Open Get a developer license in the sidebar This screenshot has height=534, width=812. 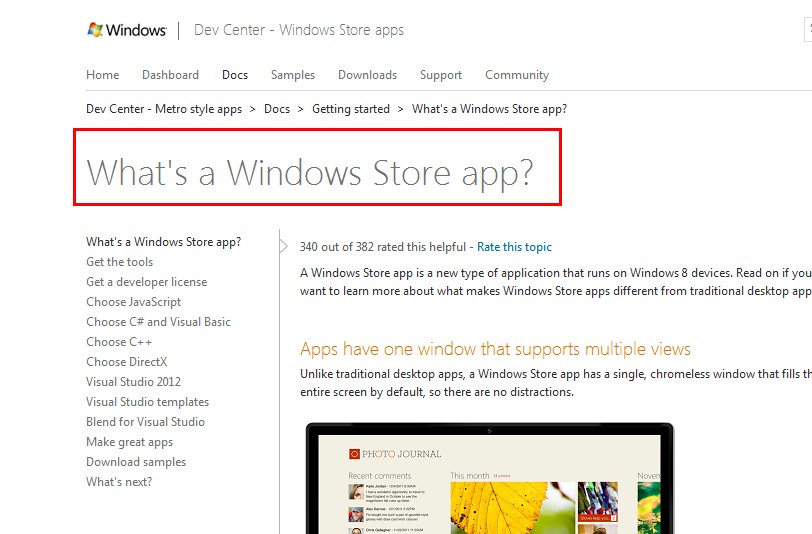pyautogui.click(x=147, y=282)
